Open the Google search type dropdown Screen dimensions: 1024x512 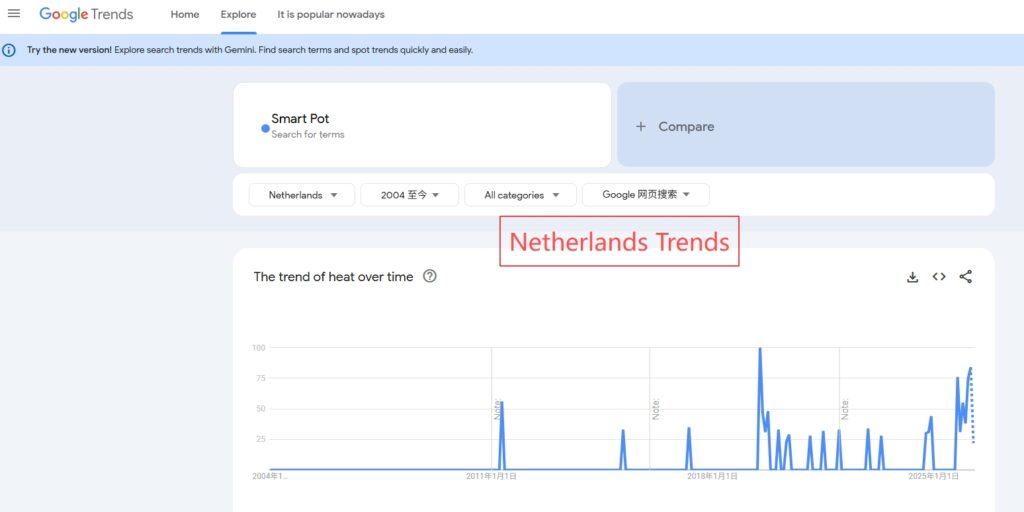point(646,195)
